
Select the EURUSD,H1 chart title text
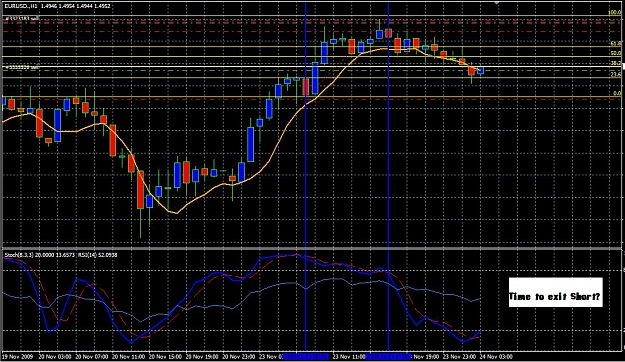click(x=20, y=6)
